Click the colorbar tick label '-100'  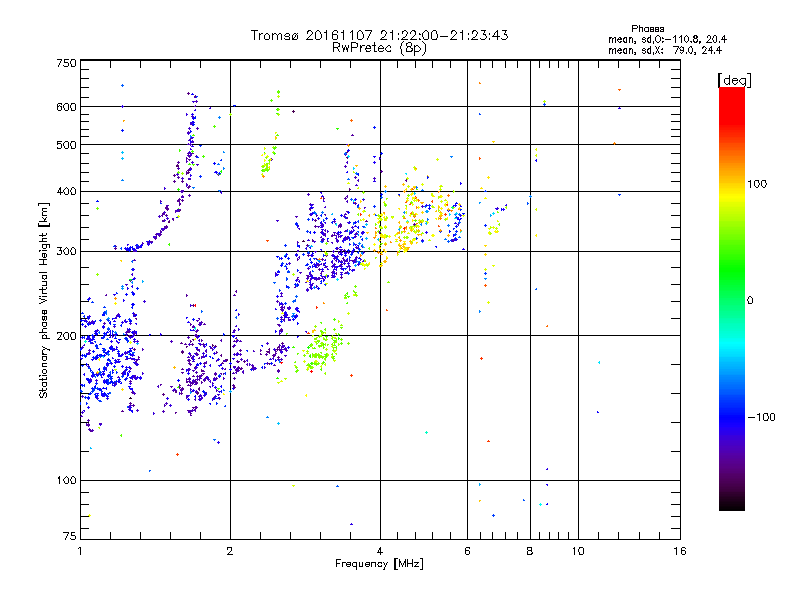coord(762,417)
